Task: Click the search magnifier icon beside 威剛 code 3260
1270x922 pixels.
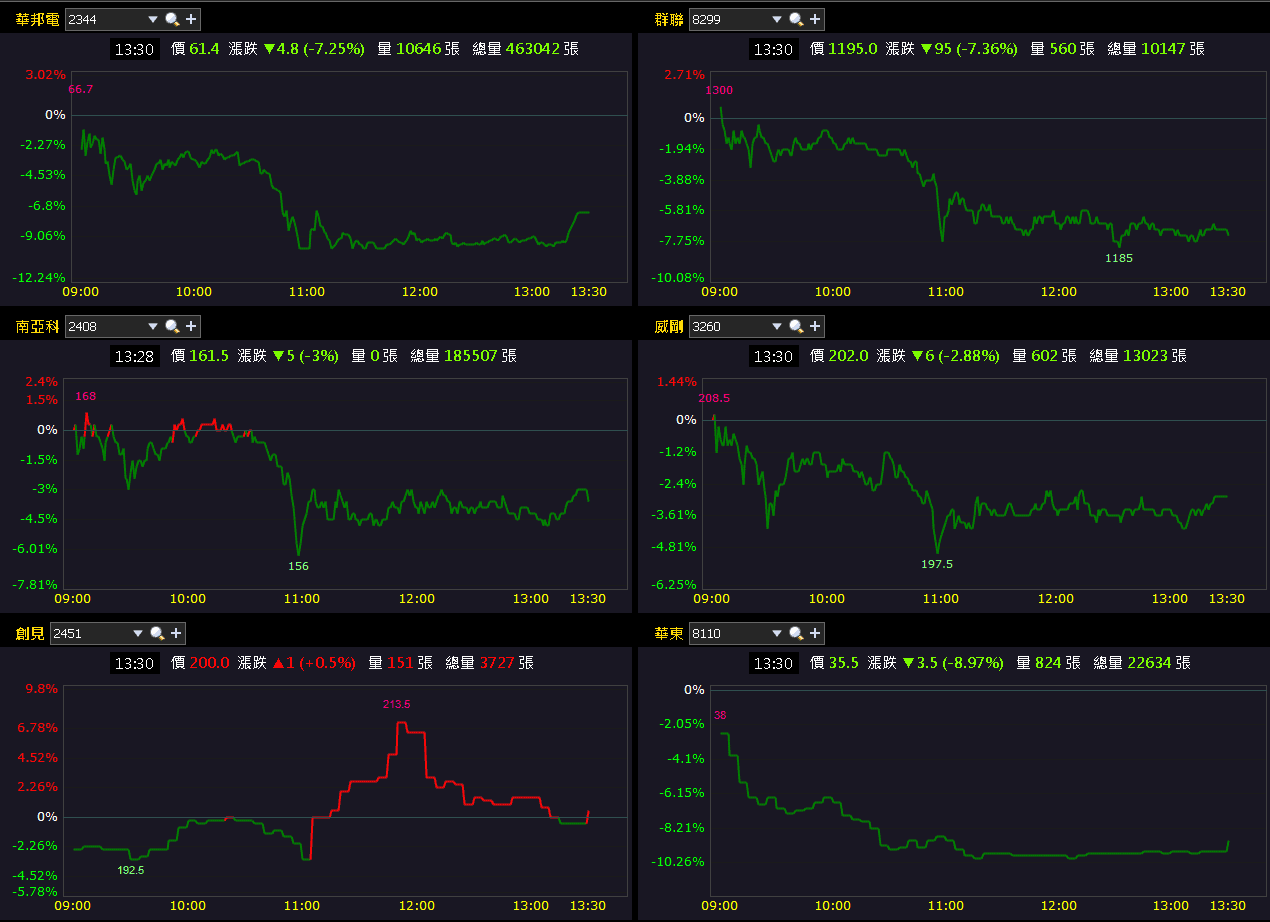Action: pyautogui.click(x=797, y=325)
